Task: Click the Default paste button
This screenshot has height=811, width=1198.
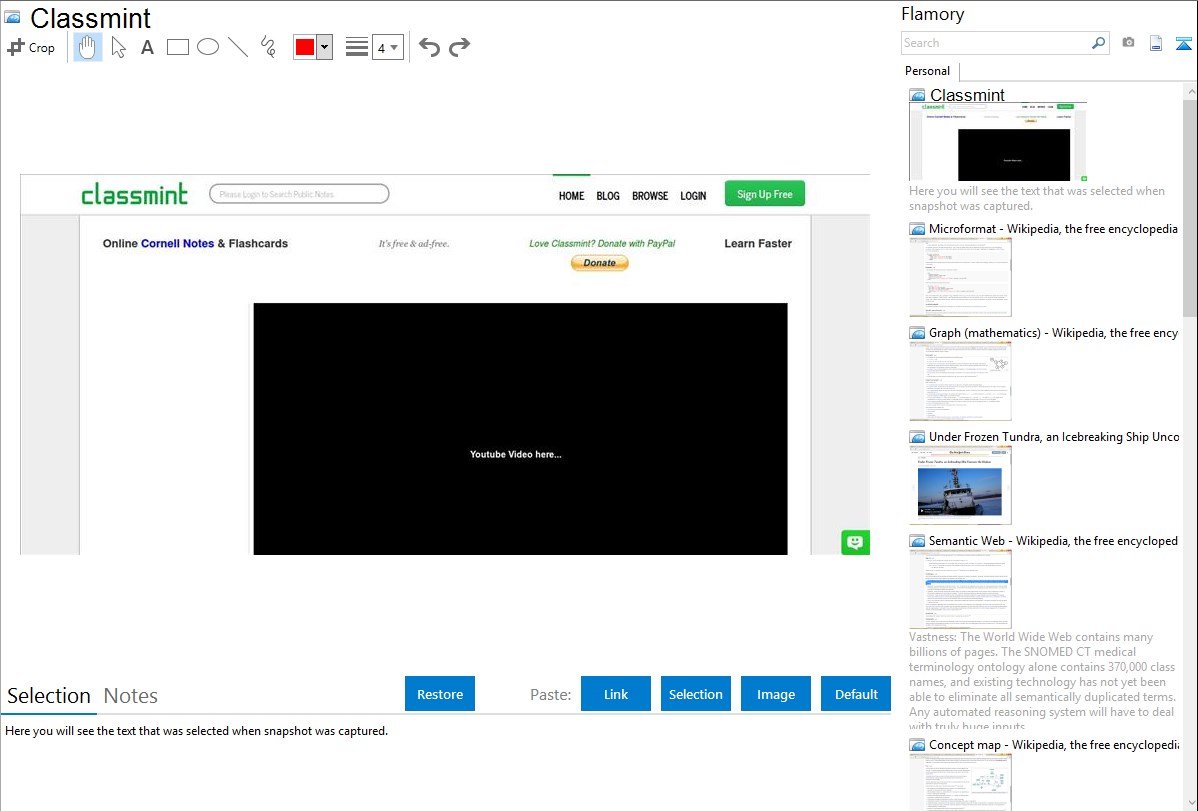Action: point(856,694)
